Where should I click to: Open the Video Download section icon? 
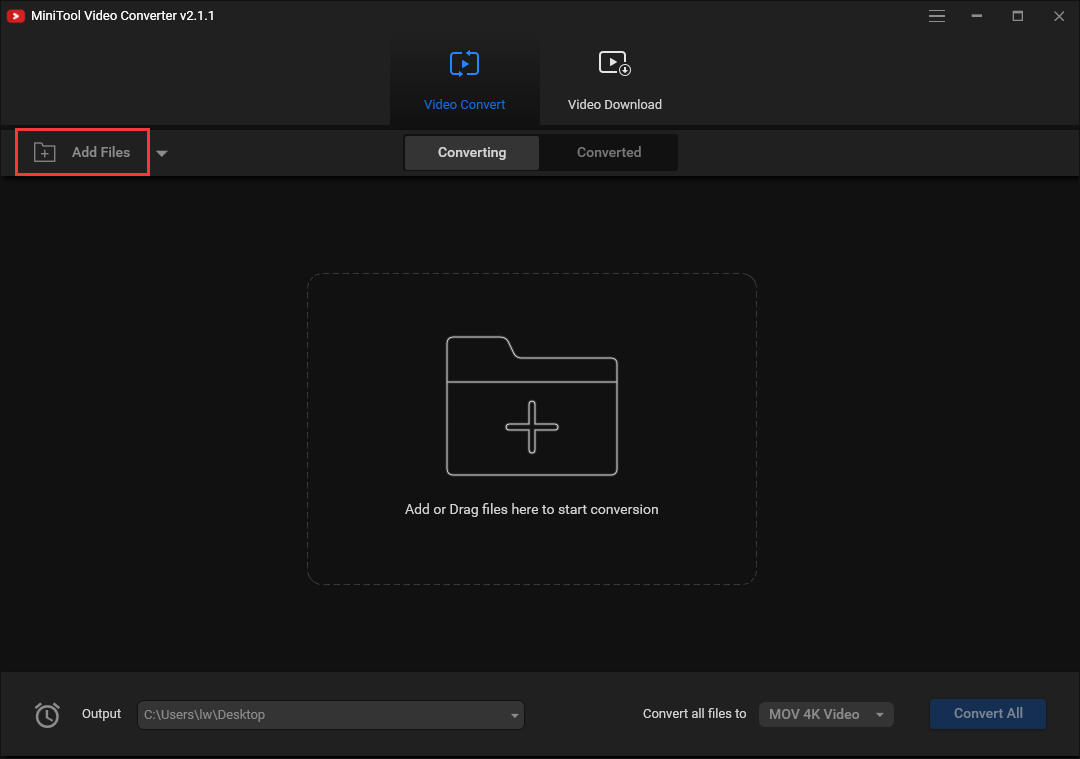coord(614,63)
